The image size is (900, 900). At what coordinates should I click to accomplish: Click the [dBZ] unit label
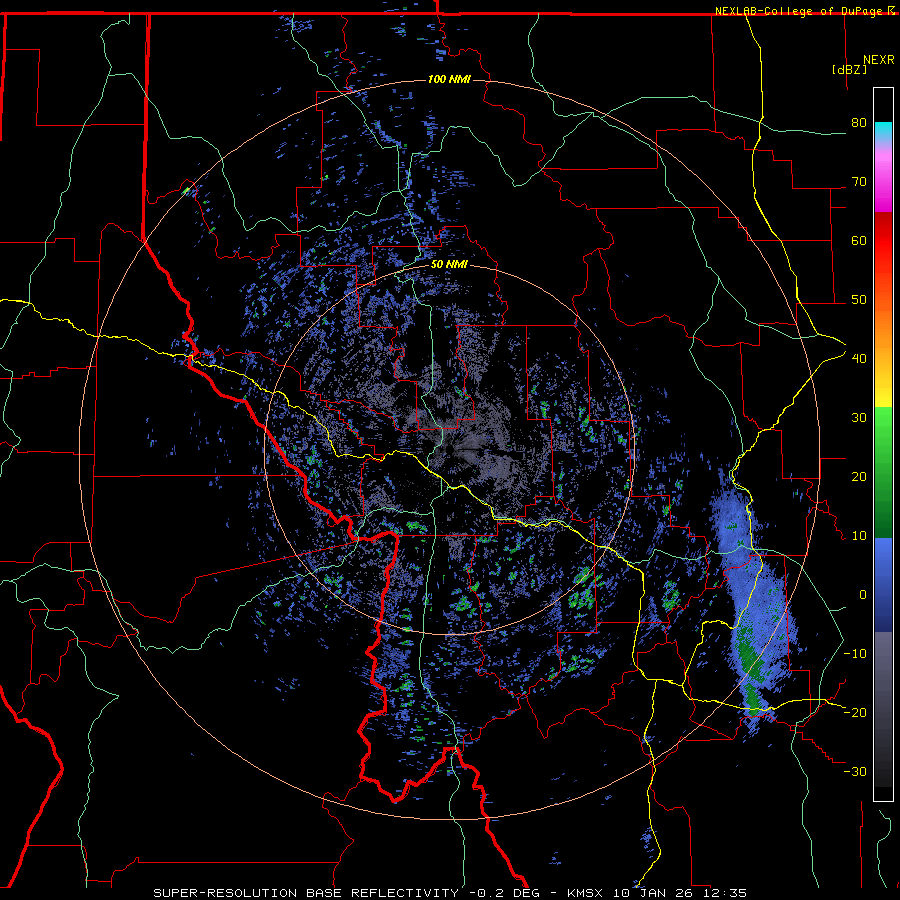click(x=849, y=69)
